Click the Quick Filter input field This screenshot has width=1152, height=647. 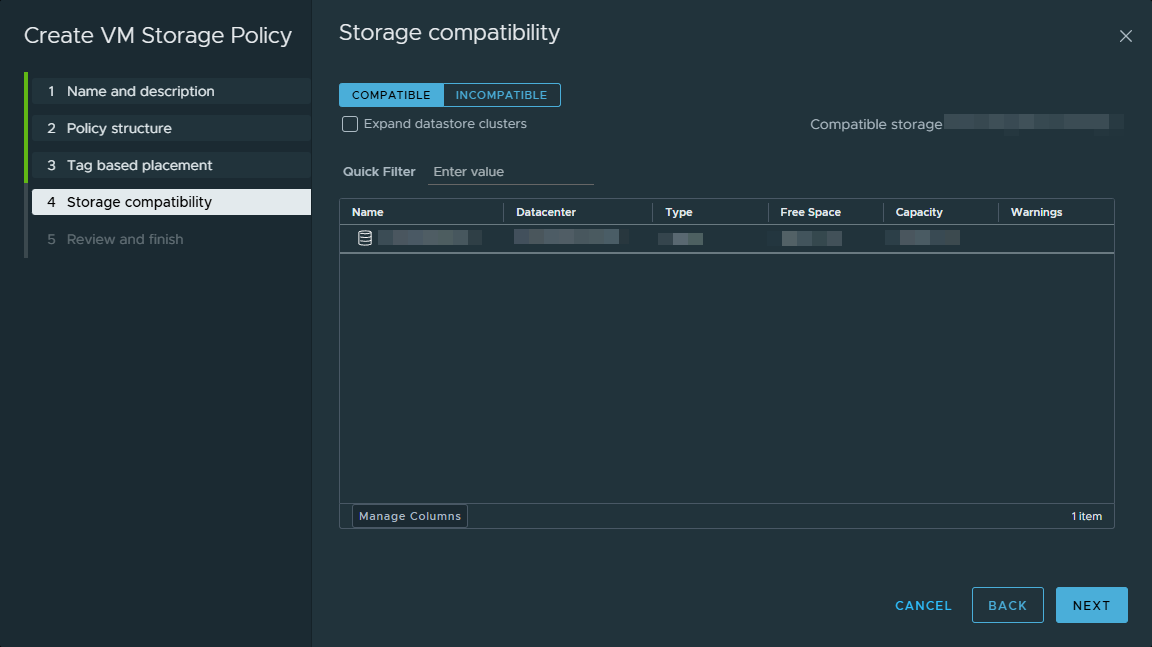coord(510,172)
